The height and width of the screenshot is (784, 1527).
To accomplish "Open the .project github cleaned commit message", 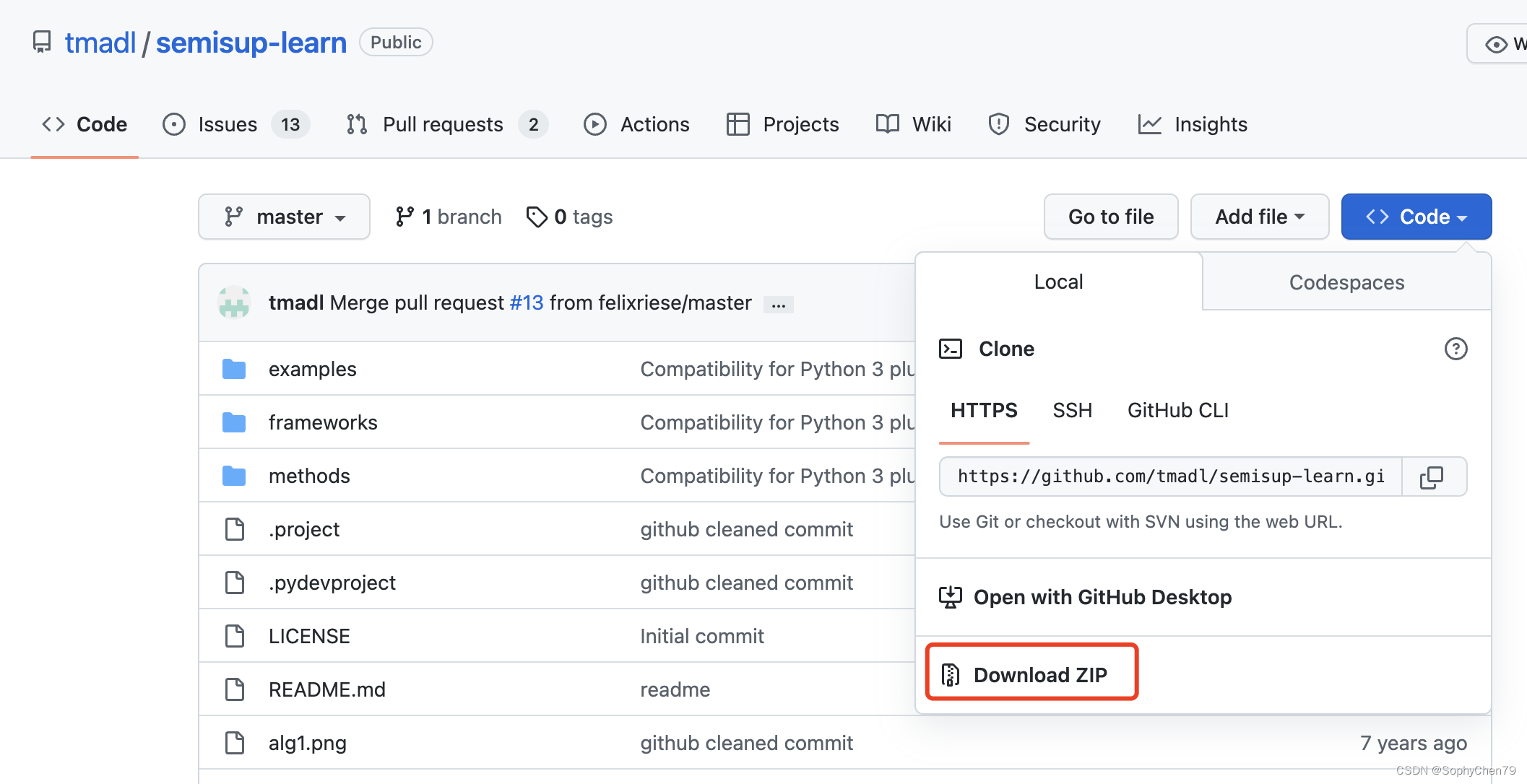I will coord(747,529).
